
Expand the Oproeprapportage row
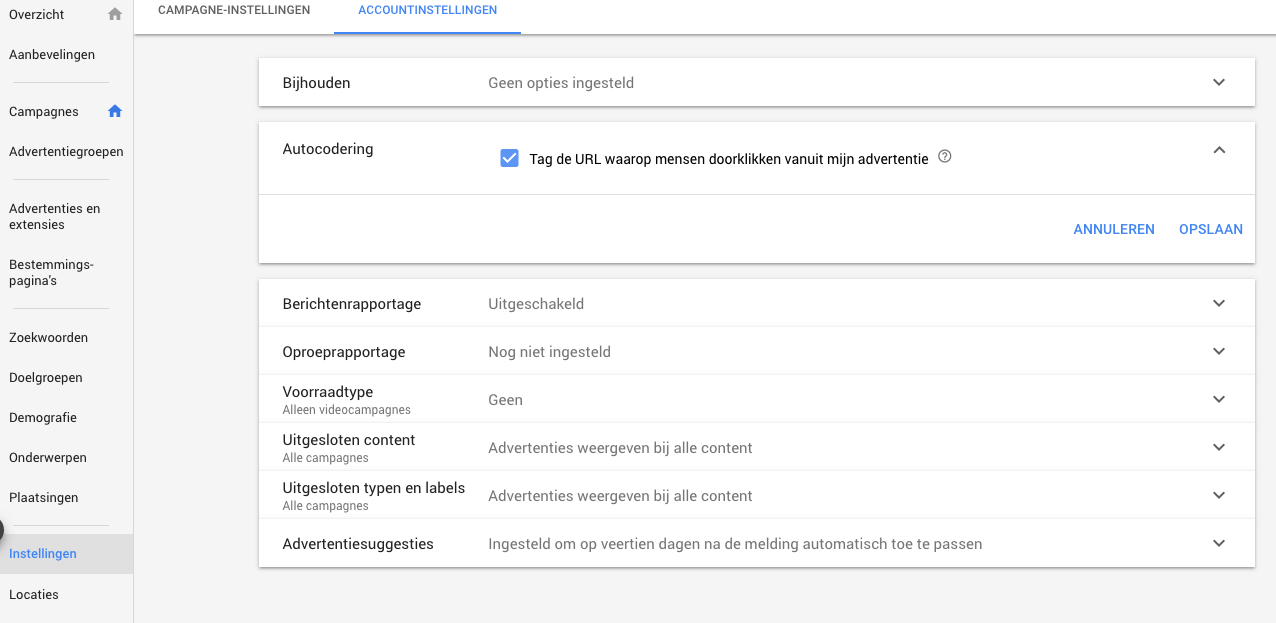pyautogui.click(x=1219, y=351)
